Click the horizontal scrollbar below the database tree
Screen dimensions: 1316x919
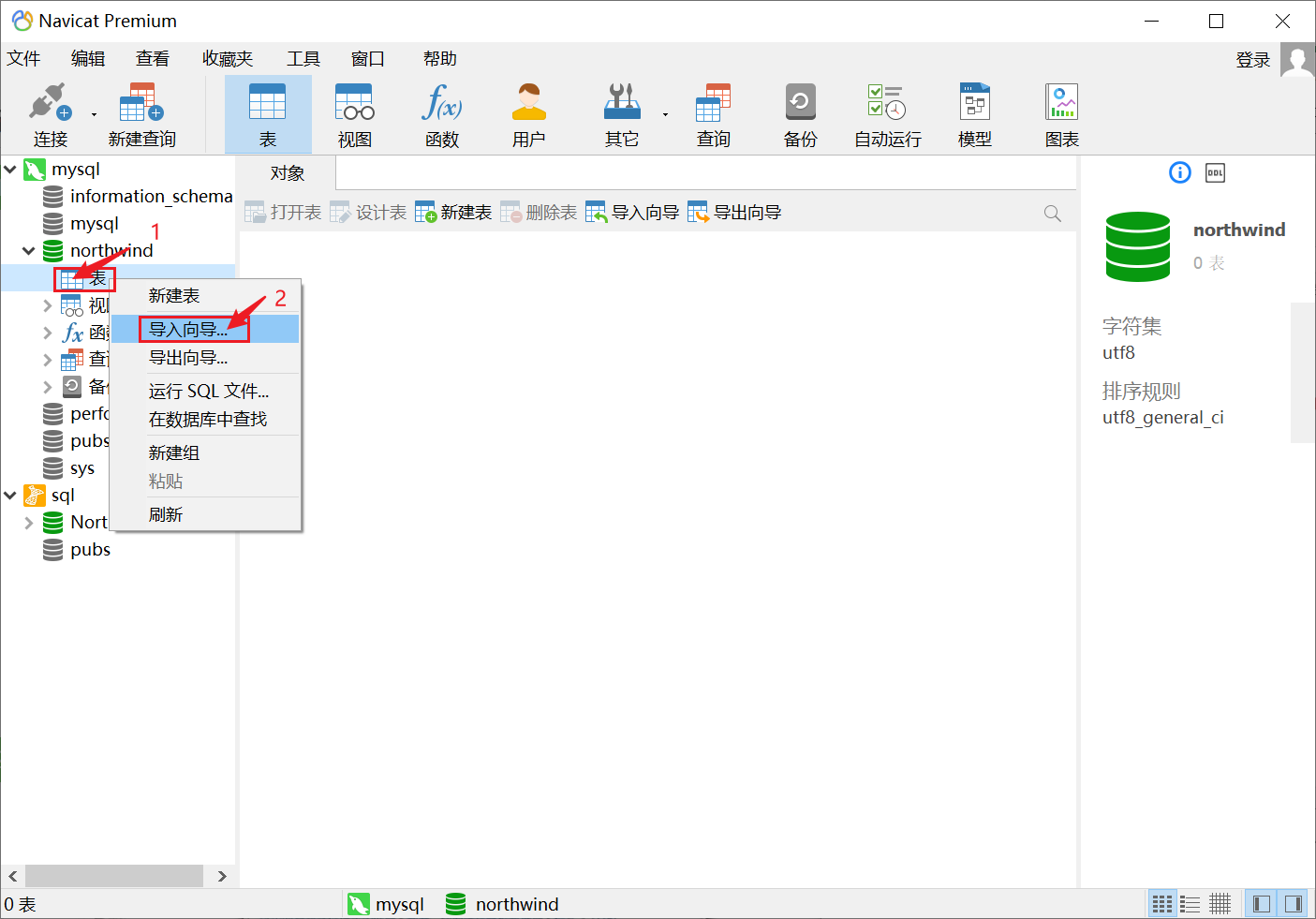click(114, 876)
